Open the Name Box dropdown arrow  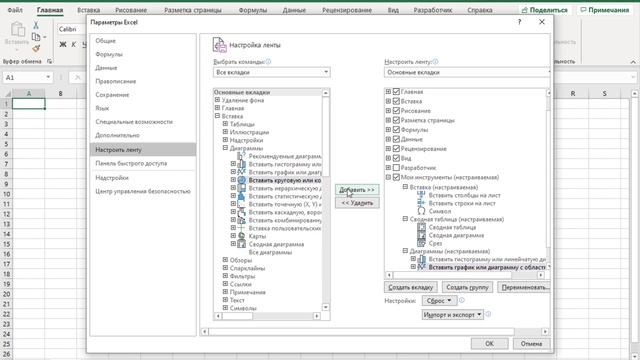[x=48, y=77]
